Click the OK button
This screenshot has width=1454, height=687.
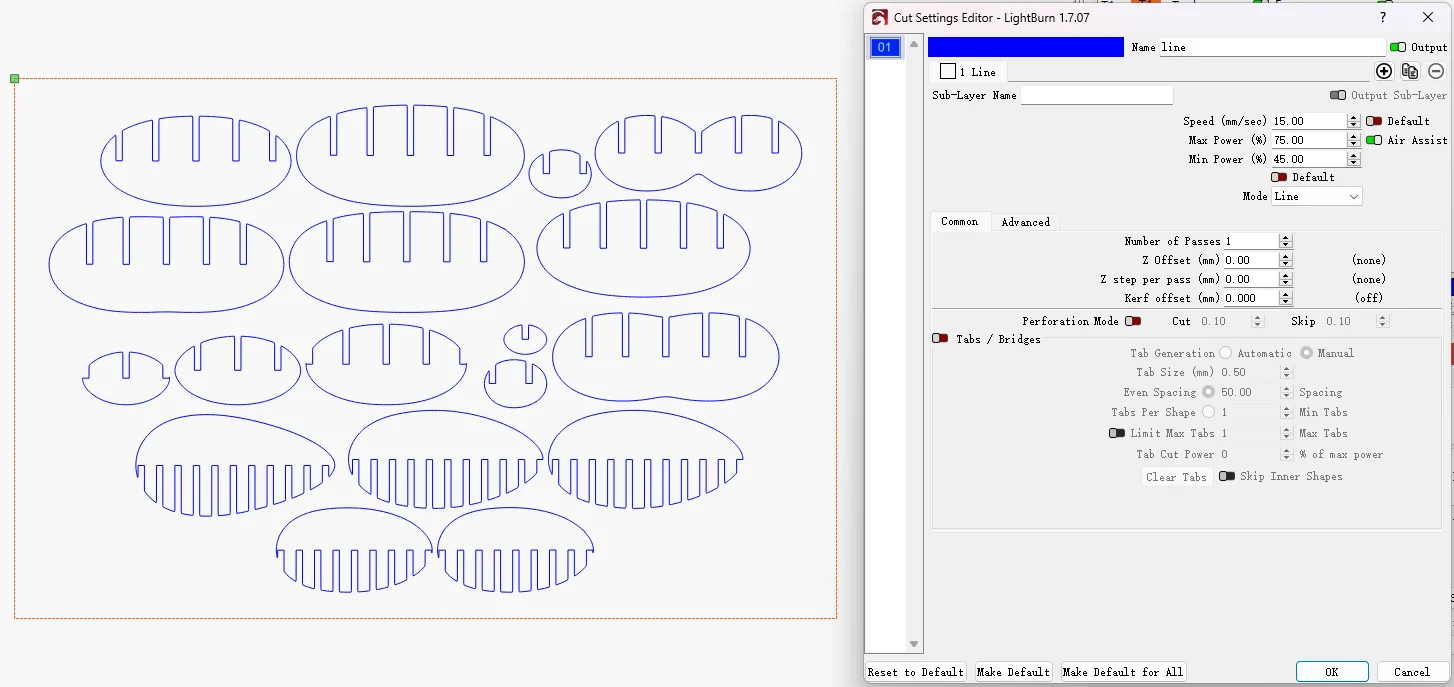pos(1332,672)
